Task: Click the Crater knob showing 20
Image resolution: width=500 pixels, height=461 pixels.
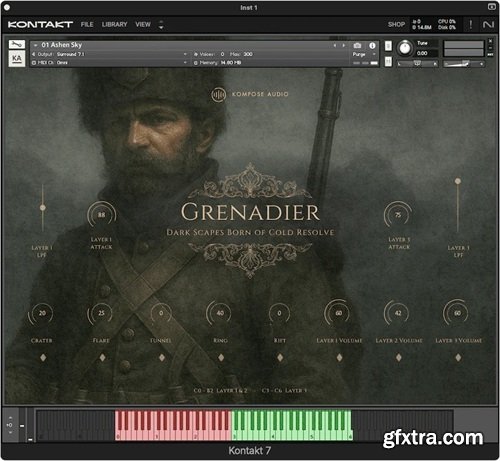Action: point(42,313)
